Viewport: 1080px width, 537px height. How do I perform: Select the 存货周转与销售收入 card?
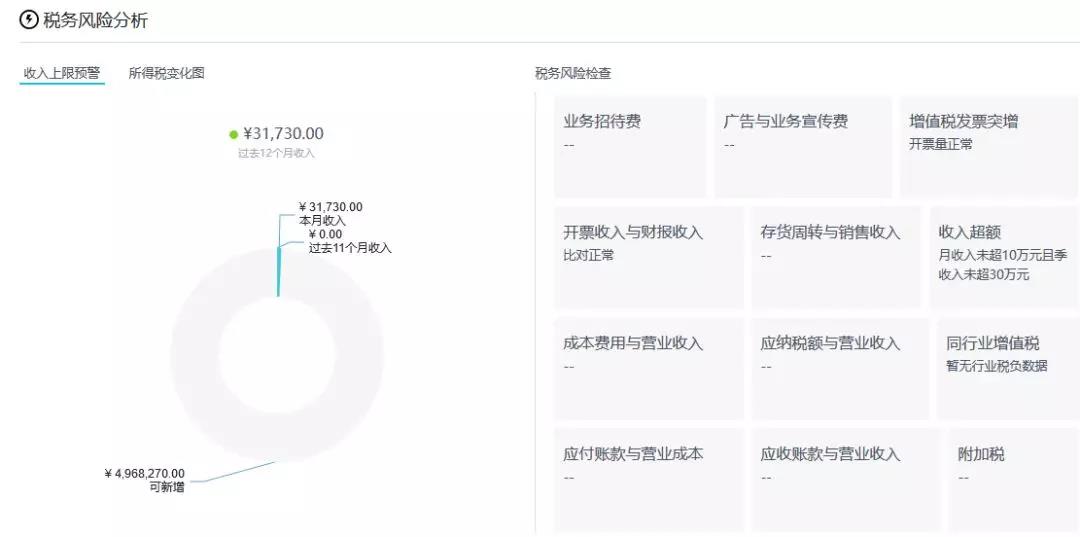(836, 257)
